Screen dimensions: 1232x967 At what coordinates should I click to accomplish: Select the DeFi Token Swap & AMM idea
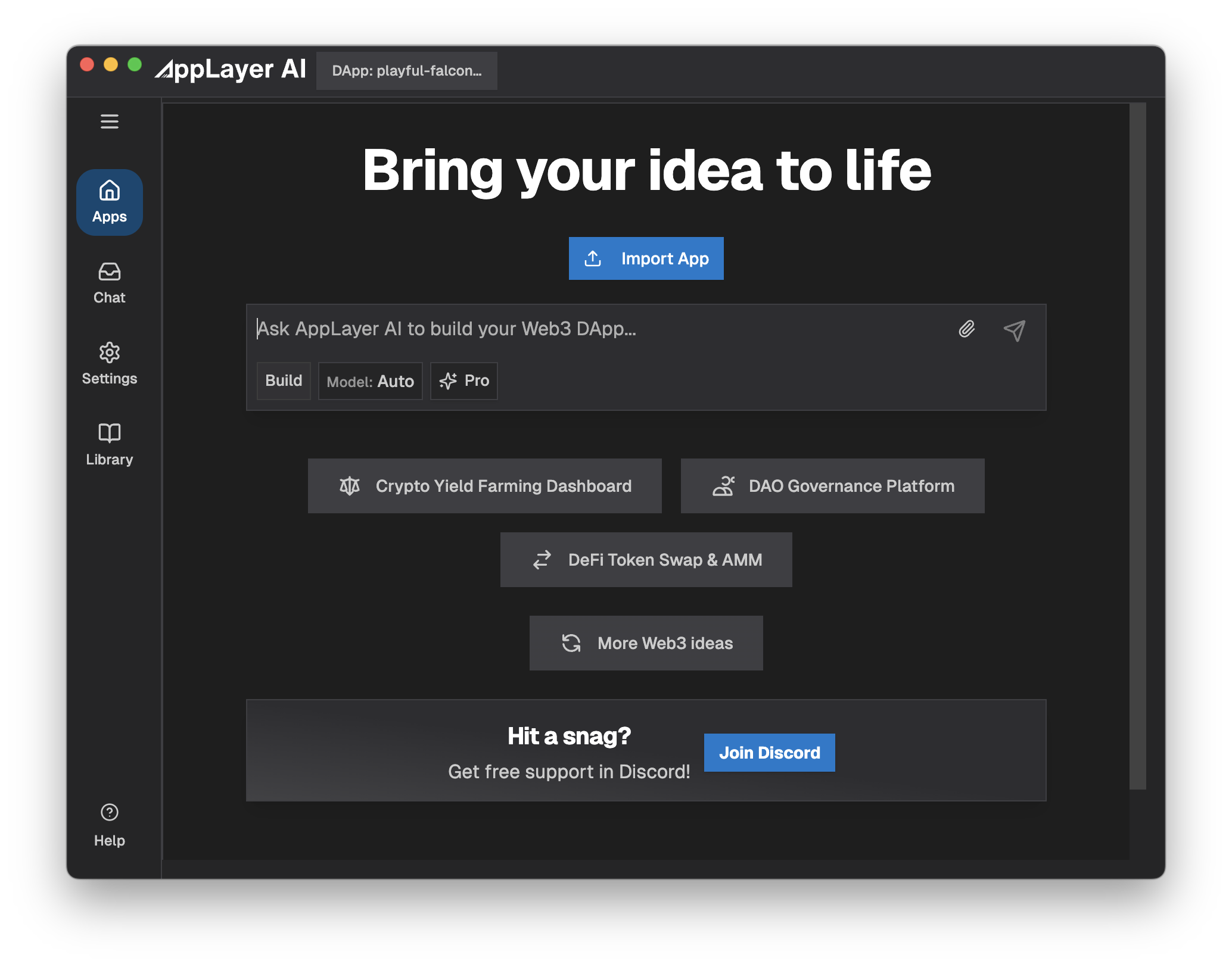[x=646, y=560]
